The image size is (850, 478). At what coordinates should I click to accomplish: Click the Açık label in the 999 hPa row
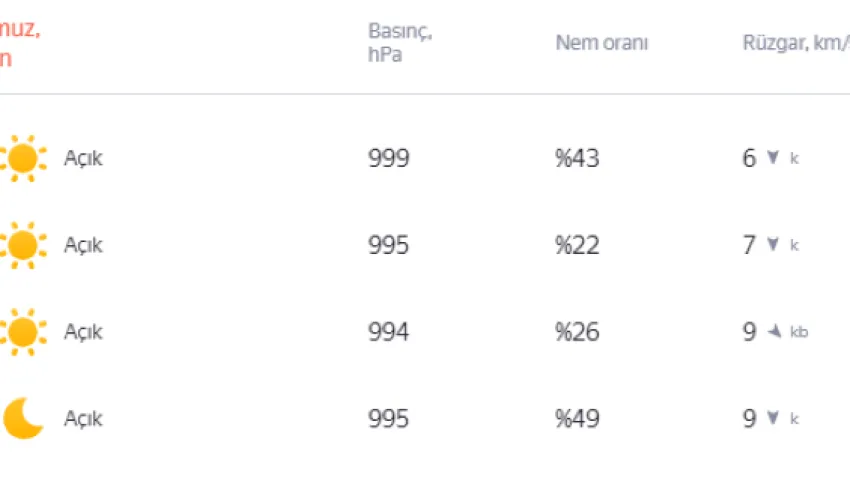click(83, 158)
